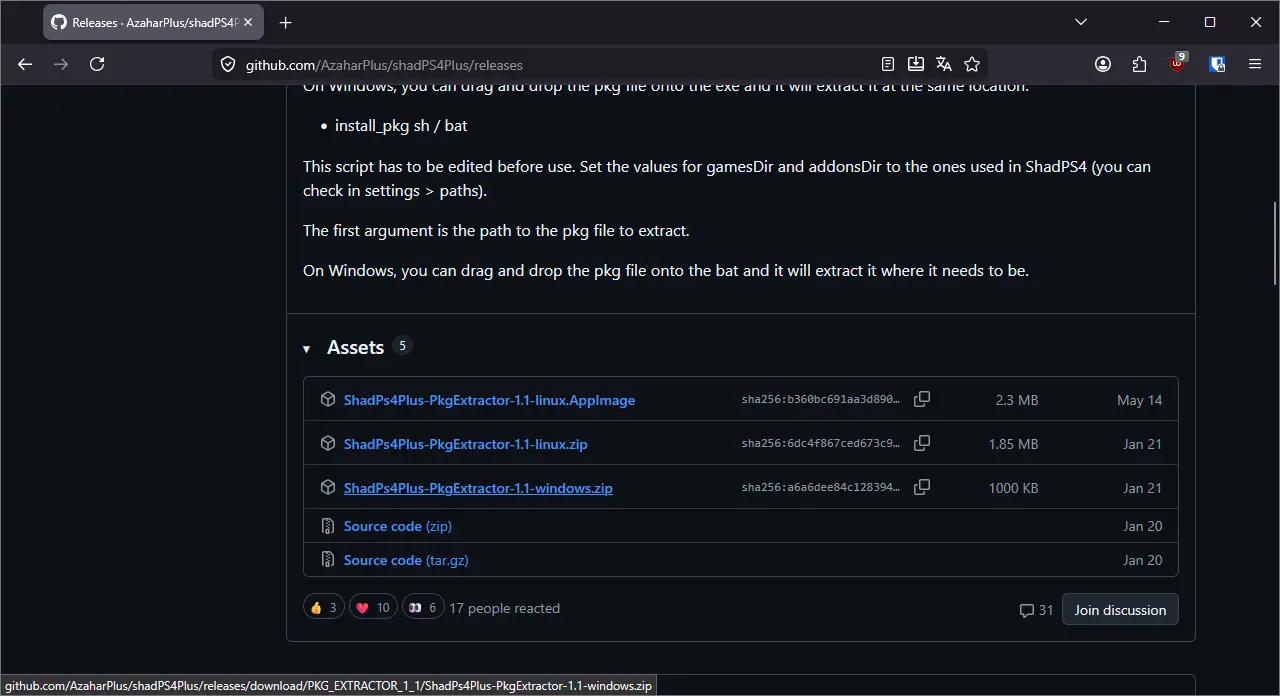Click the page vertical scrollbar thumb
Viewport: 1280px width, 696px height.
pos(1274,244)
